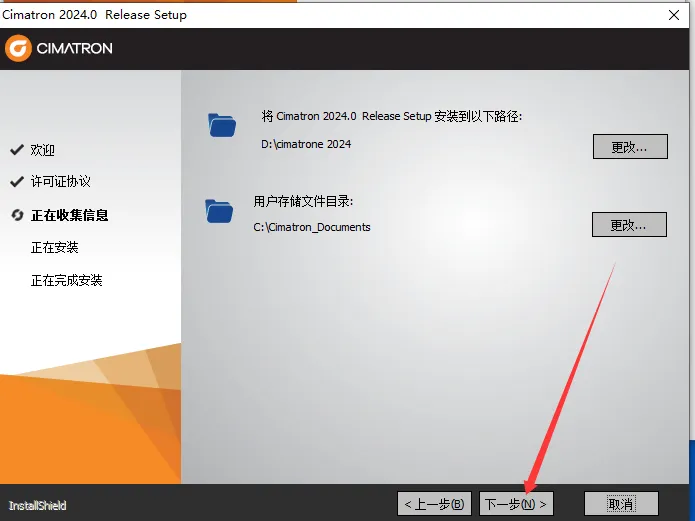The image size is (695, 521).
Task: Select the 许可证协议 step label
Action: coord(61,181)
